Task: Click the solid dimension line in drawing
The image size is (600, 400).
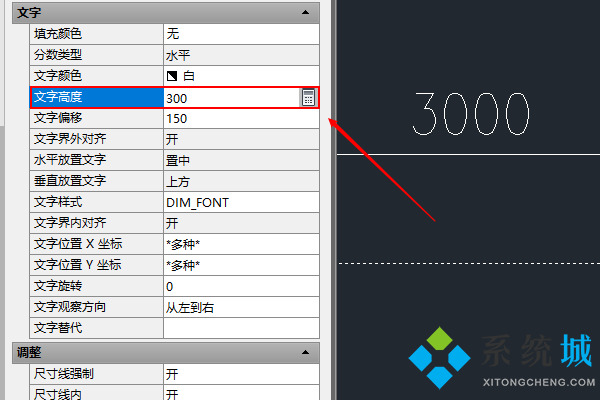Action: coord(468,155)
